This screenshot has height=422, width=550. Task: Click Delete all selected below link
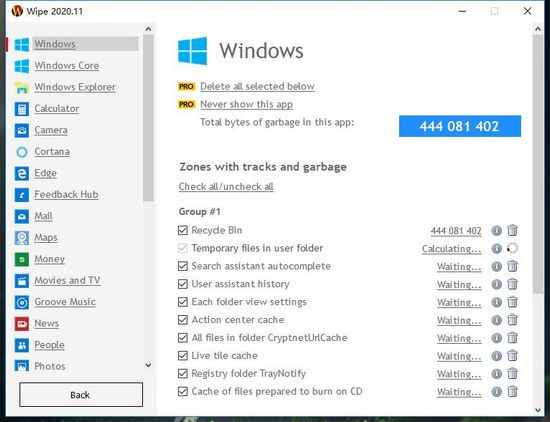257,86
